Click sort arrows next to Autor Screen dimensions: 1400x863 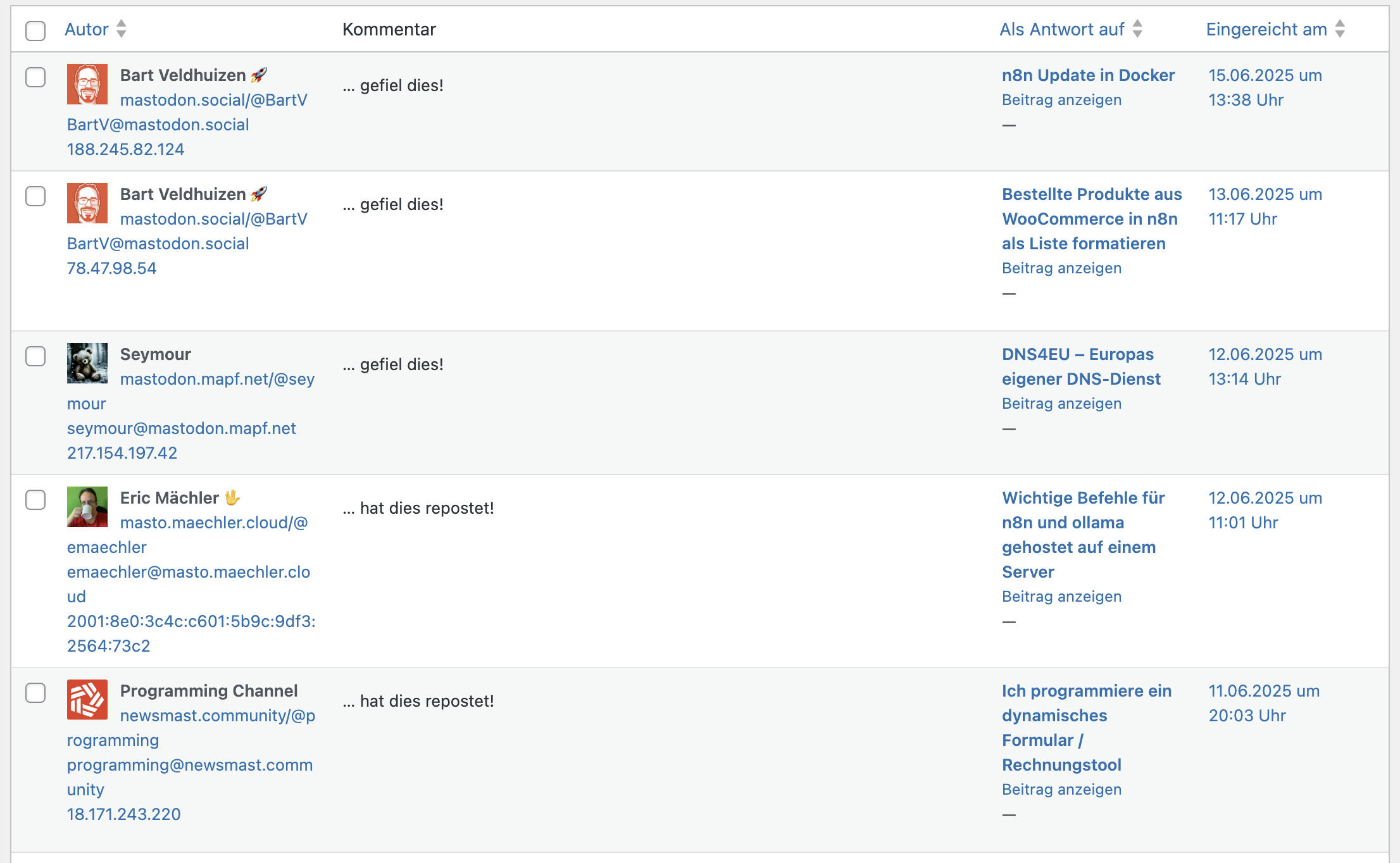click(122, 29)
